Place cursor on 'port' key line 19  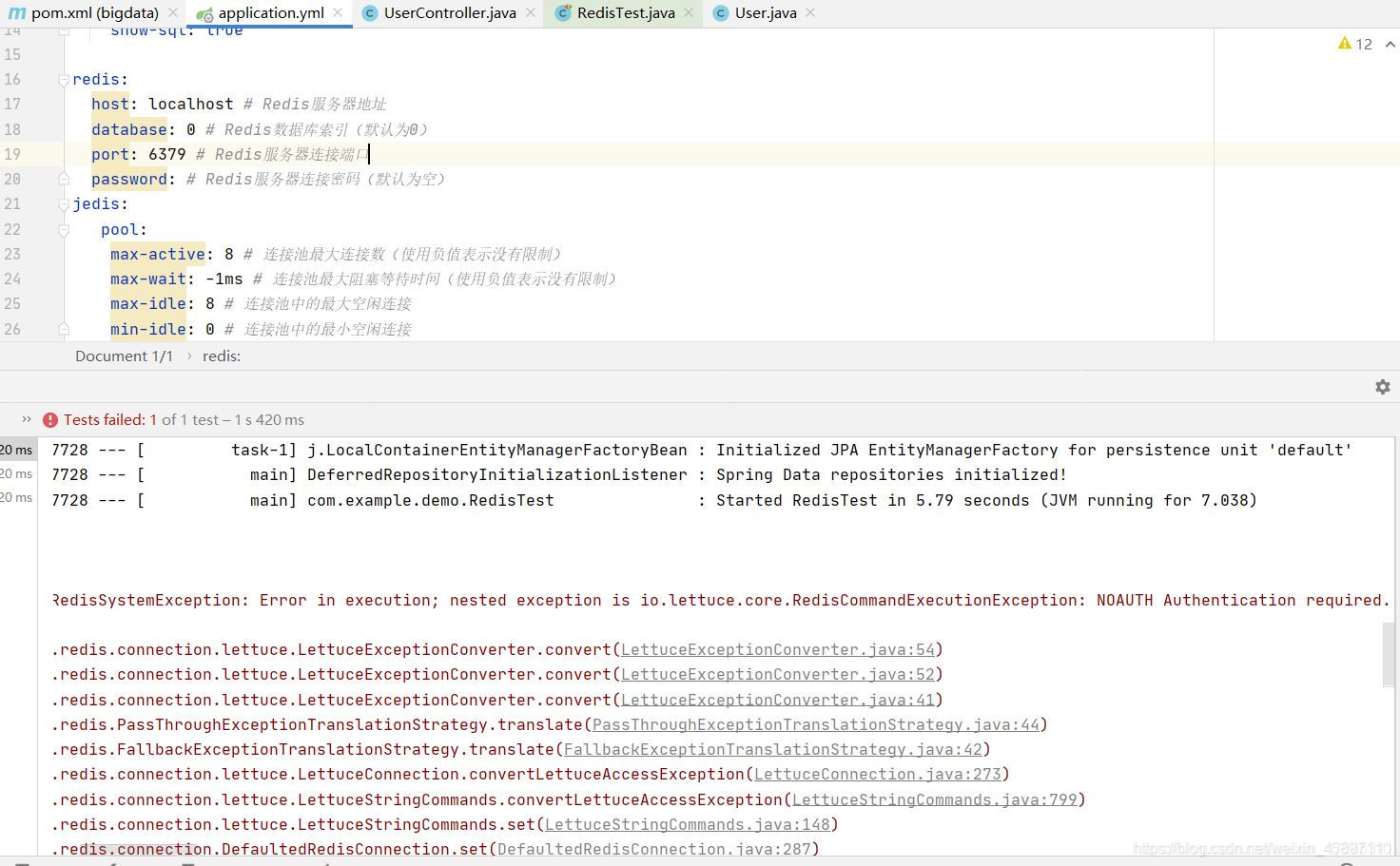click(x=110, y=154)
